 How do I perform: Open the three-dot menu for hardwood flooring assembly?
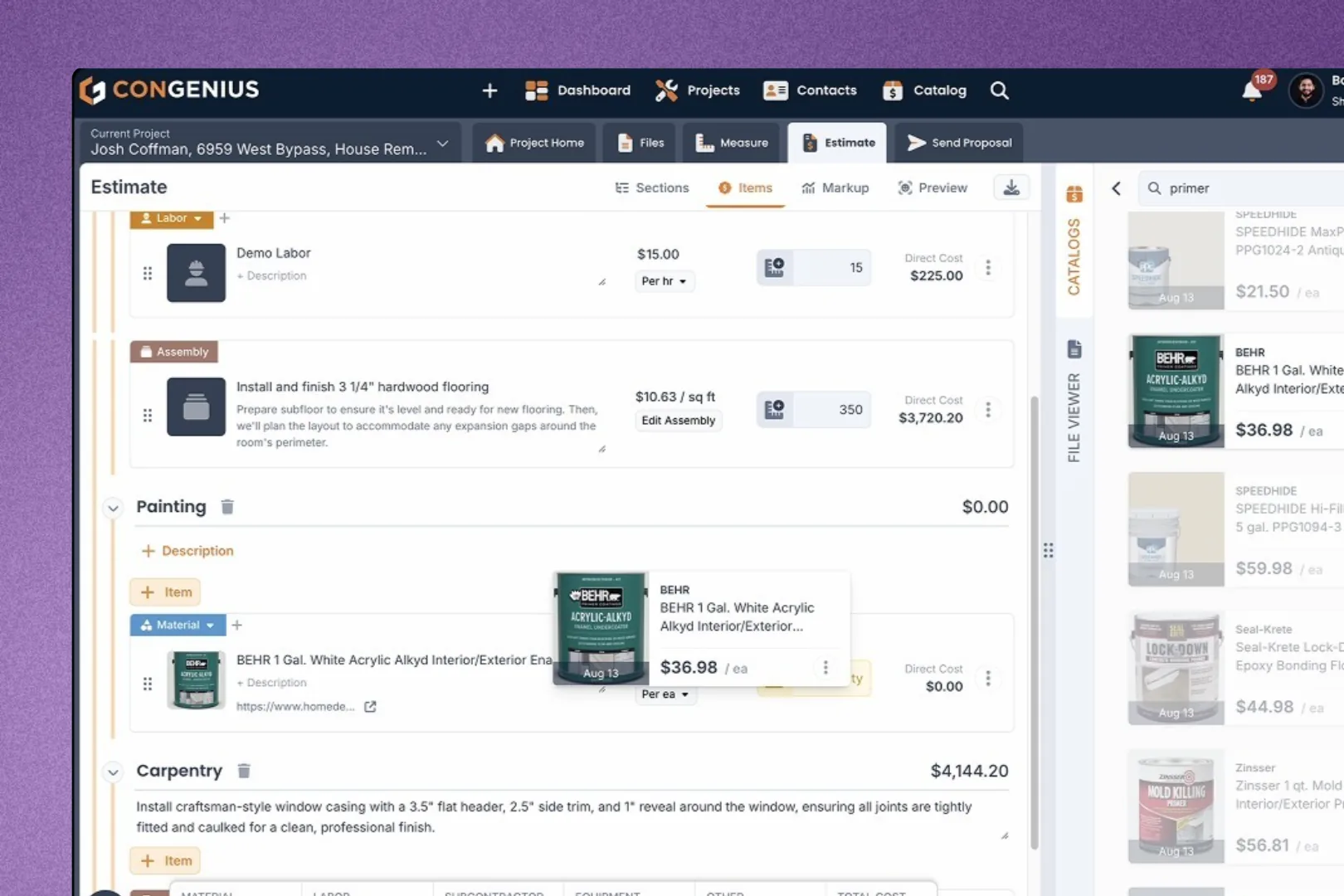[x=988, y=409]
